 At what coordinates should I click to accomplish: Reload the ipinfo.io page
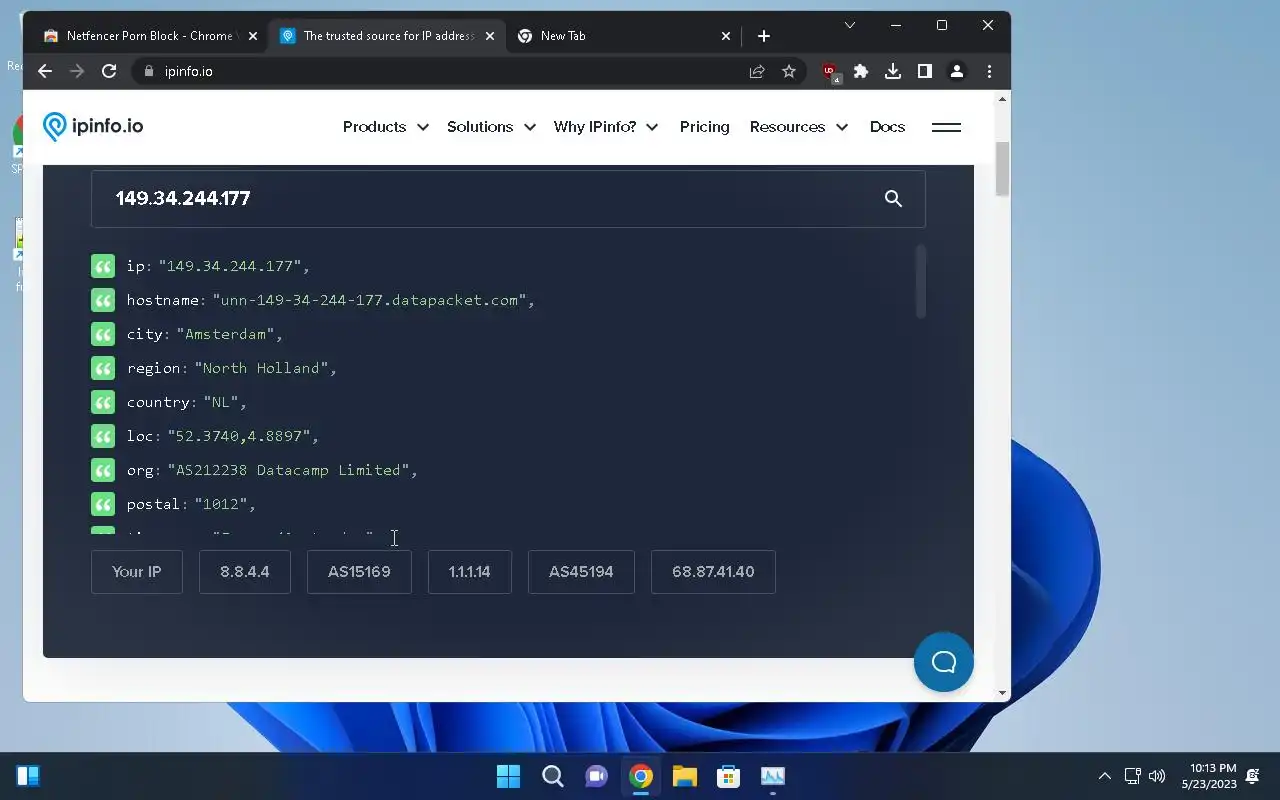[109, 71]
